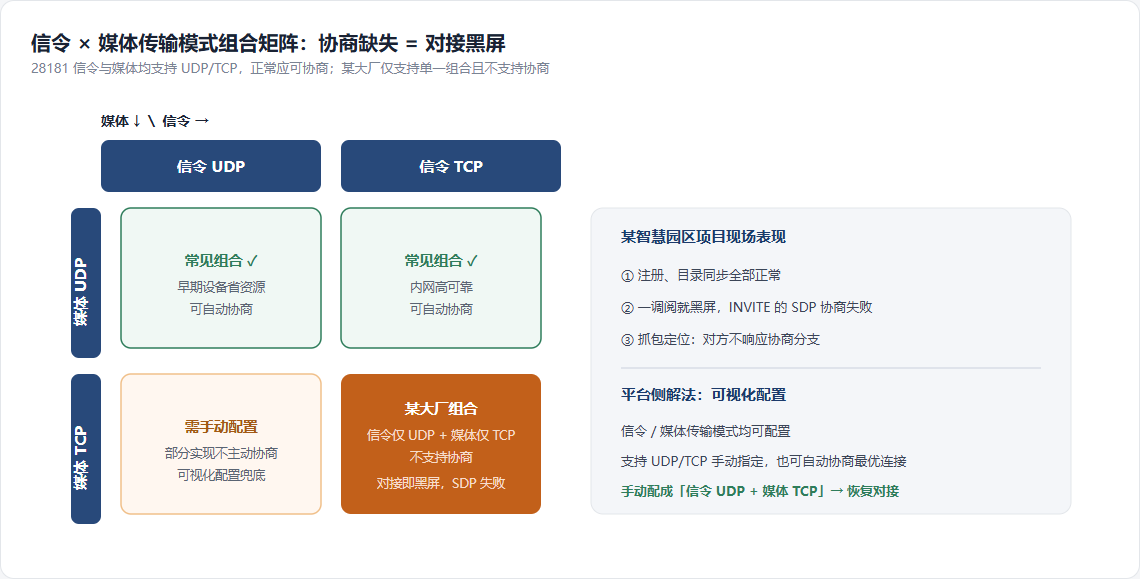Click the 内网高可靠 cell text
1140x579 pixels.
(441, 287)
